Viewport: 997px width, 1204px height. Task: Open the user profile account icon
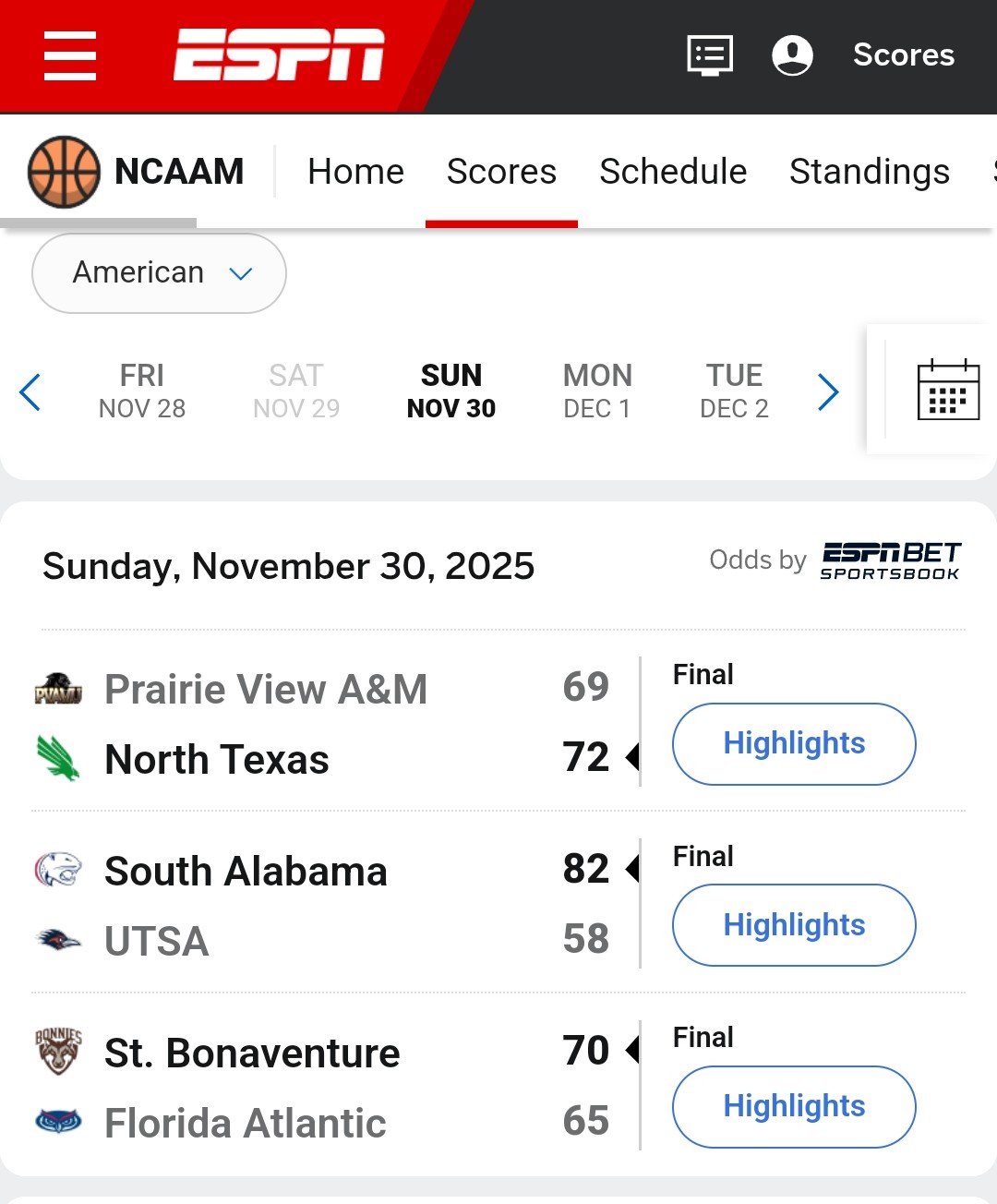click(x=792, y=55)
